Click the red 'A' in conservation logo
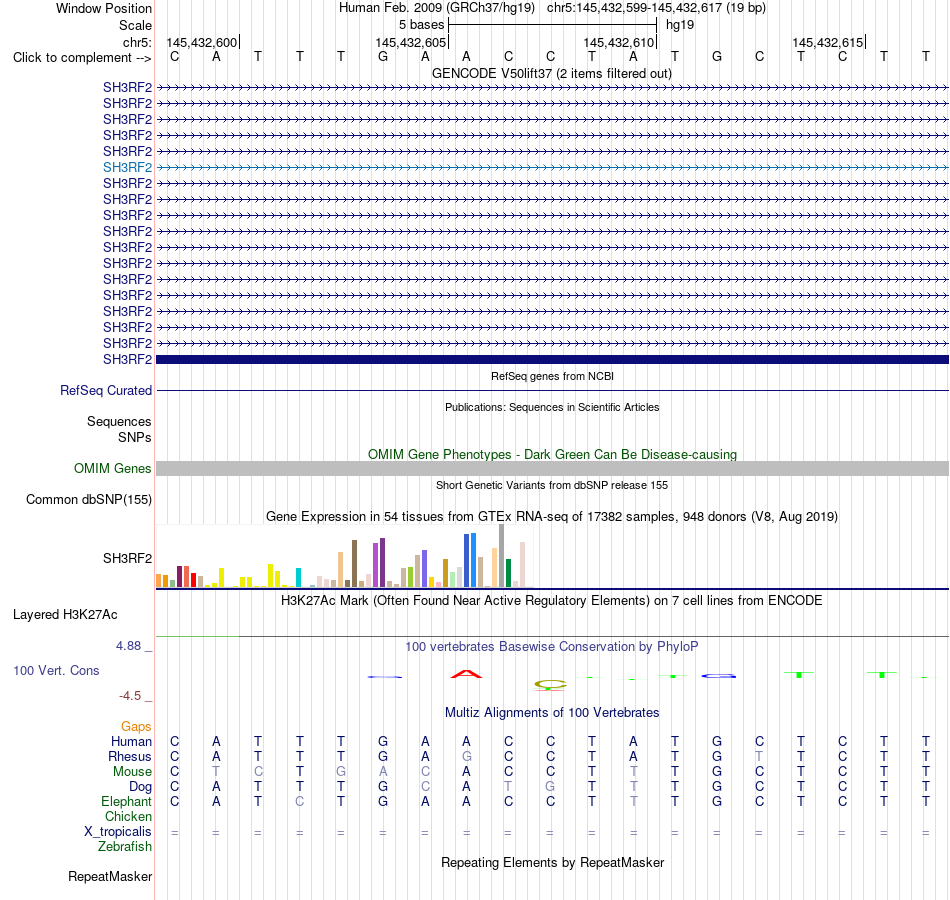Screen dimensions: 950x900 466,673
